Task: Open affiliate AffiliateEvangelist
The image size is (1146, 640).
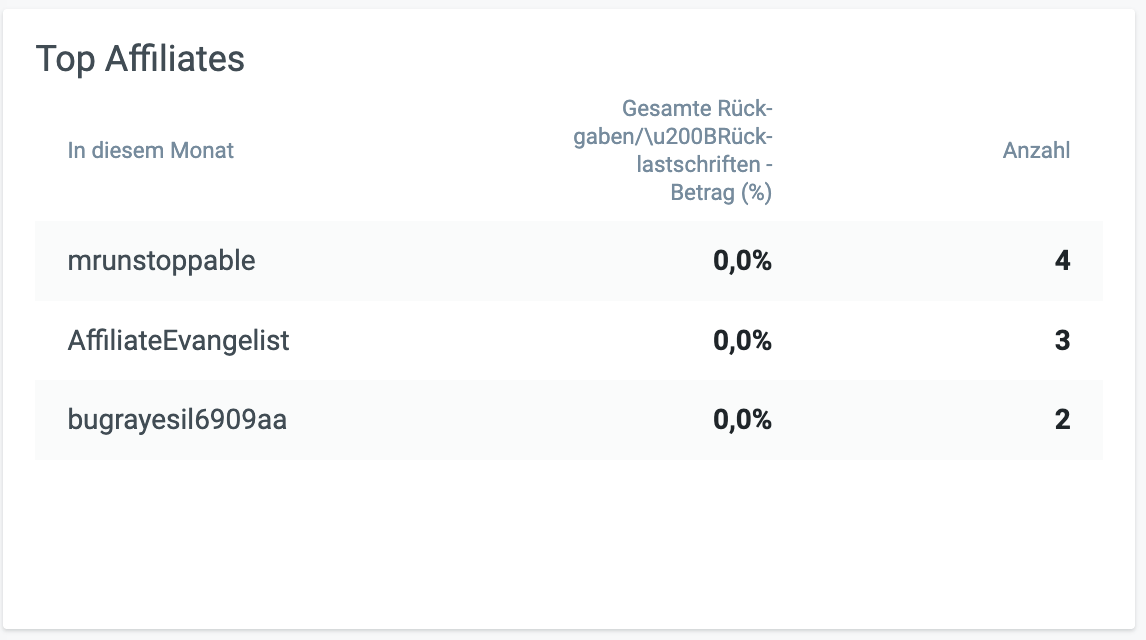Action: click(x=178, y=340)
